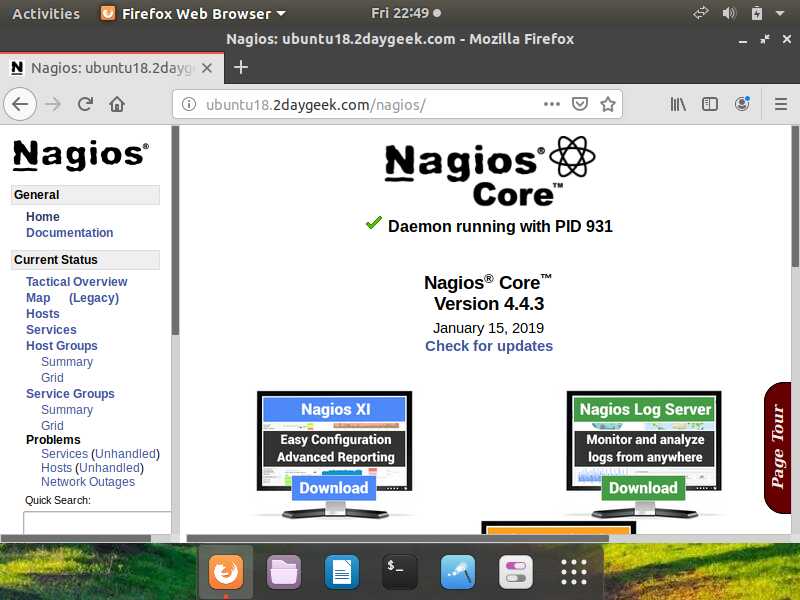Open Grid under Service Groups
Image resolution: width=800 pixels, height=600 pixels.
(53, 426)
